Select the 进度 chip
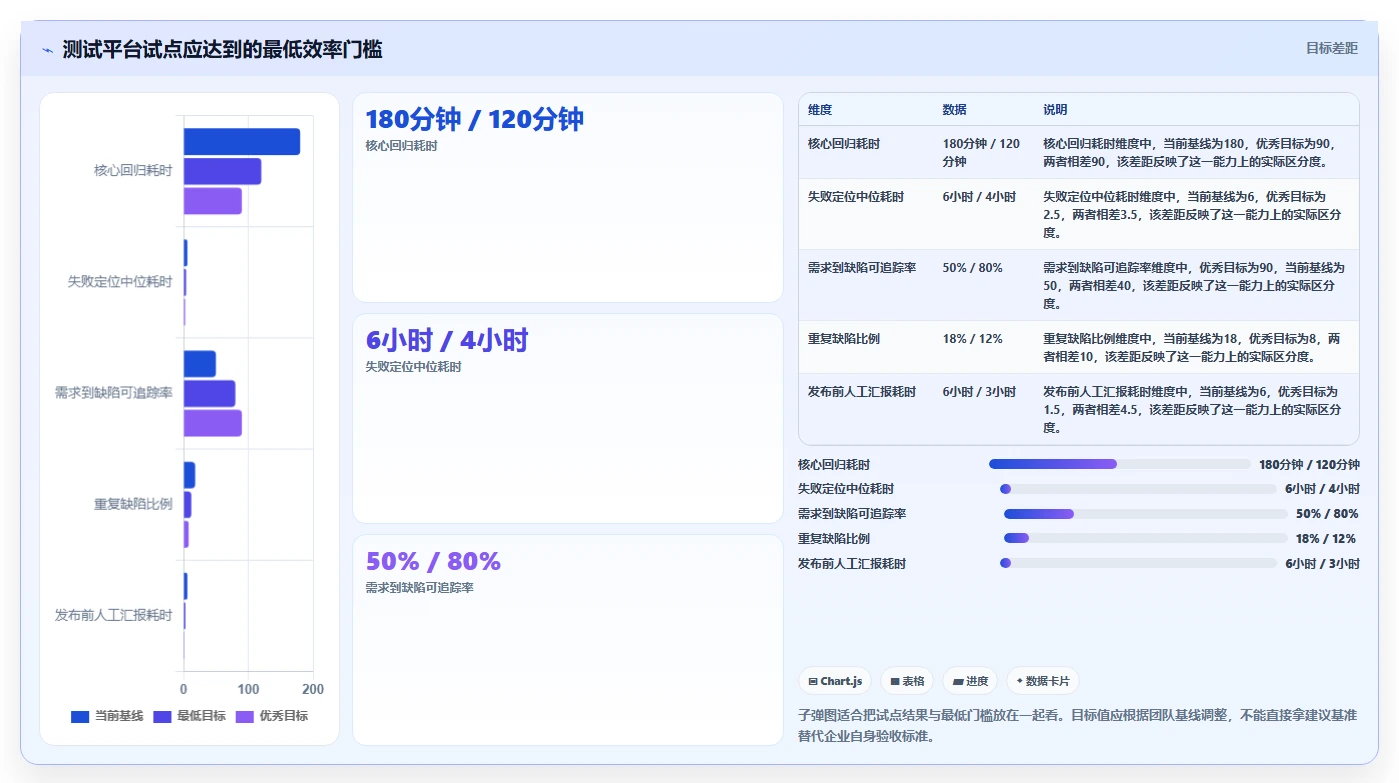This screenshot has width=1399, height=783. tap(970, 681)
